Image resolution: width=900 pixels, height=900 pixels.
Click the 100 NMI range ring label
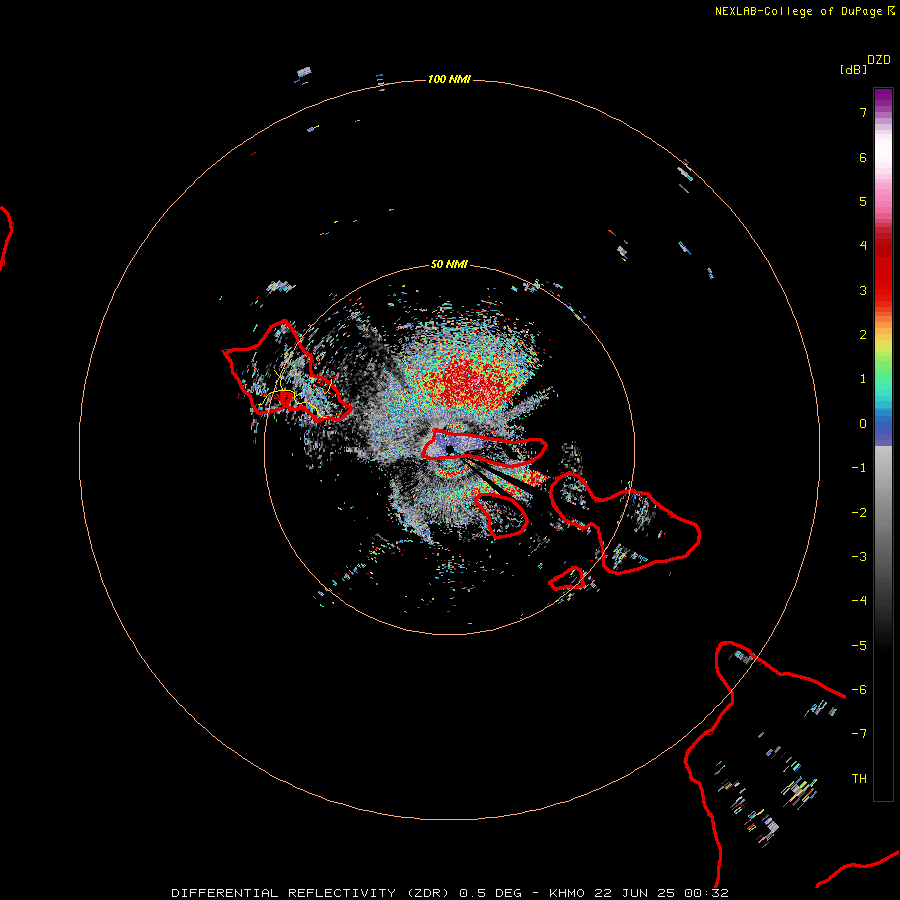[x=449, y=79]
